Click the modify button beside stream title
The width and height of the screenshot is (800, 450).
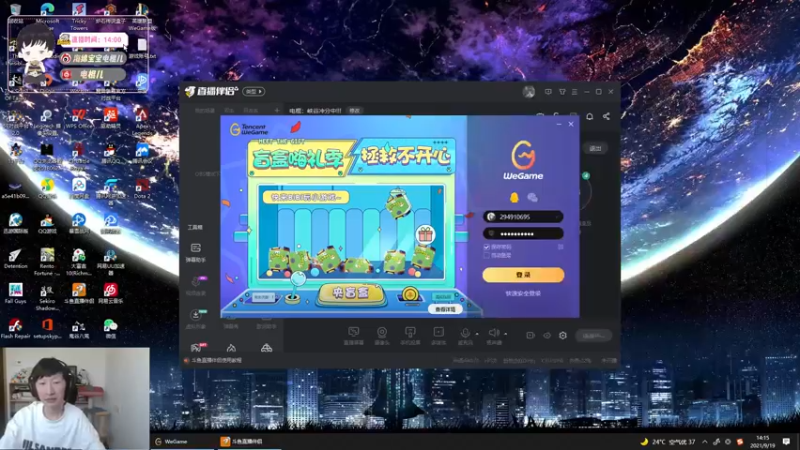click(x=355, y=110)
